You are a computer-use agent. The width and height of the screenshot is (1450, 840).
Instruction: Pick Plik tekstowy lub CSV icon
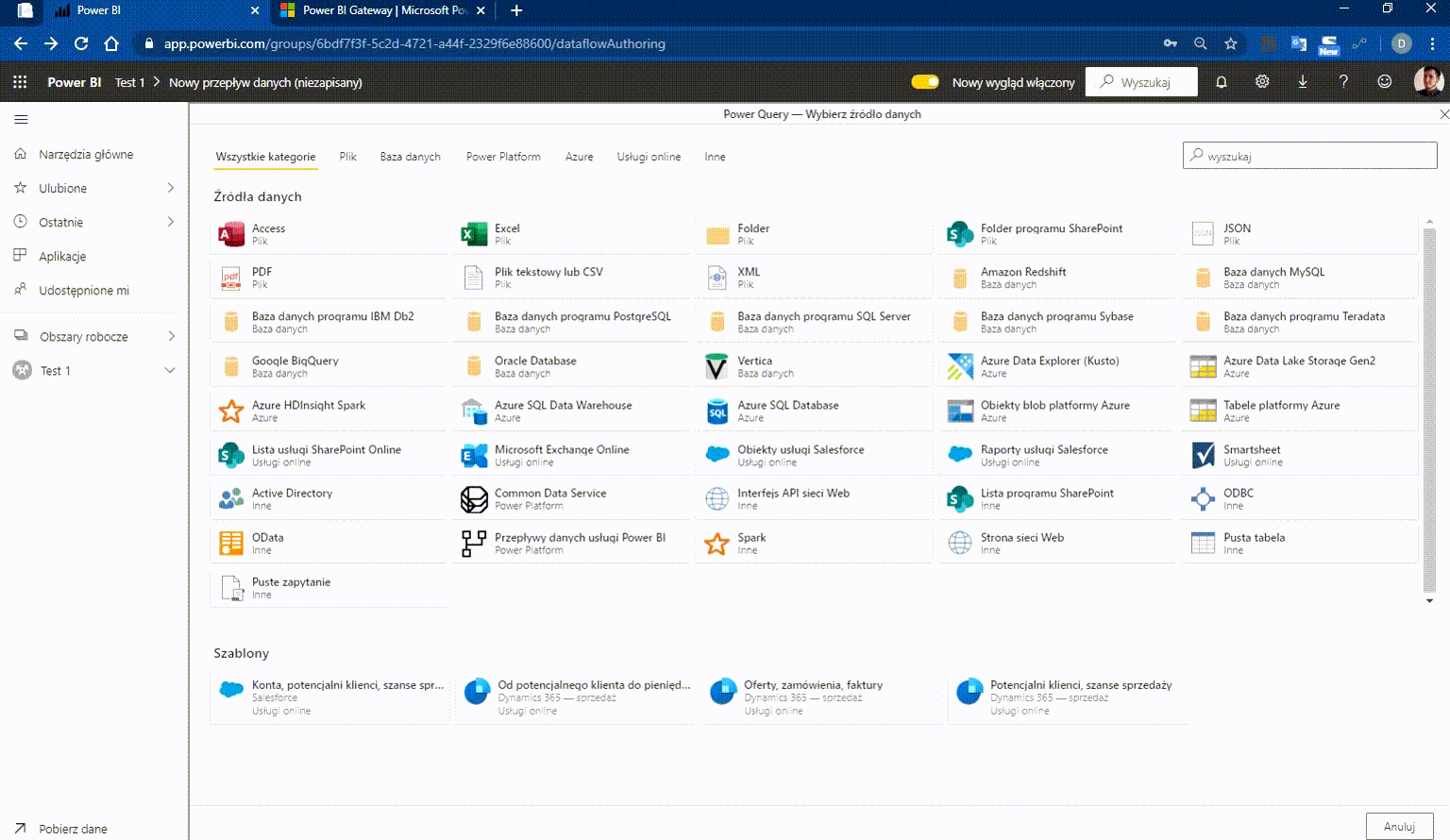tap(474, 277)
